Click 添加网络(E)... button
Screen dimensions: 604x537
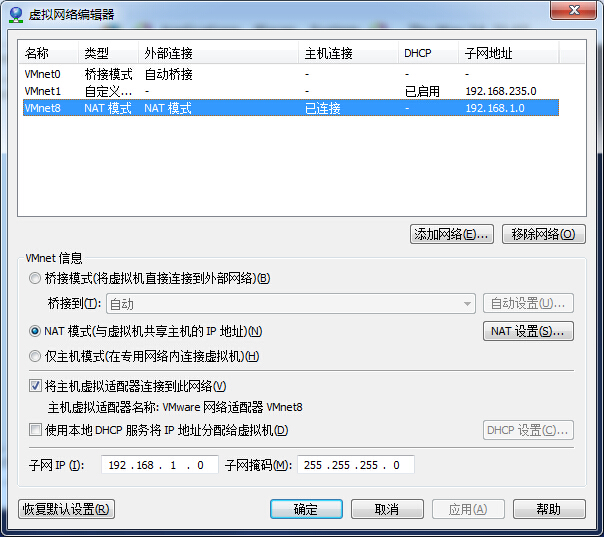tap(451, 234)
